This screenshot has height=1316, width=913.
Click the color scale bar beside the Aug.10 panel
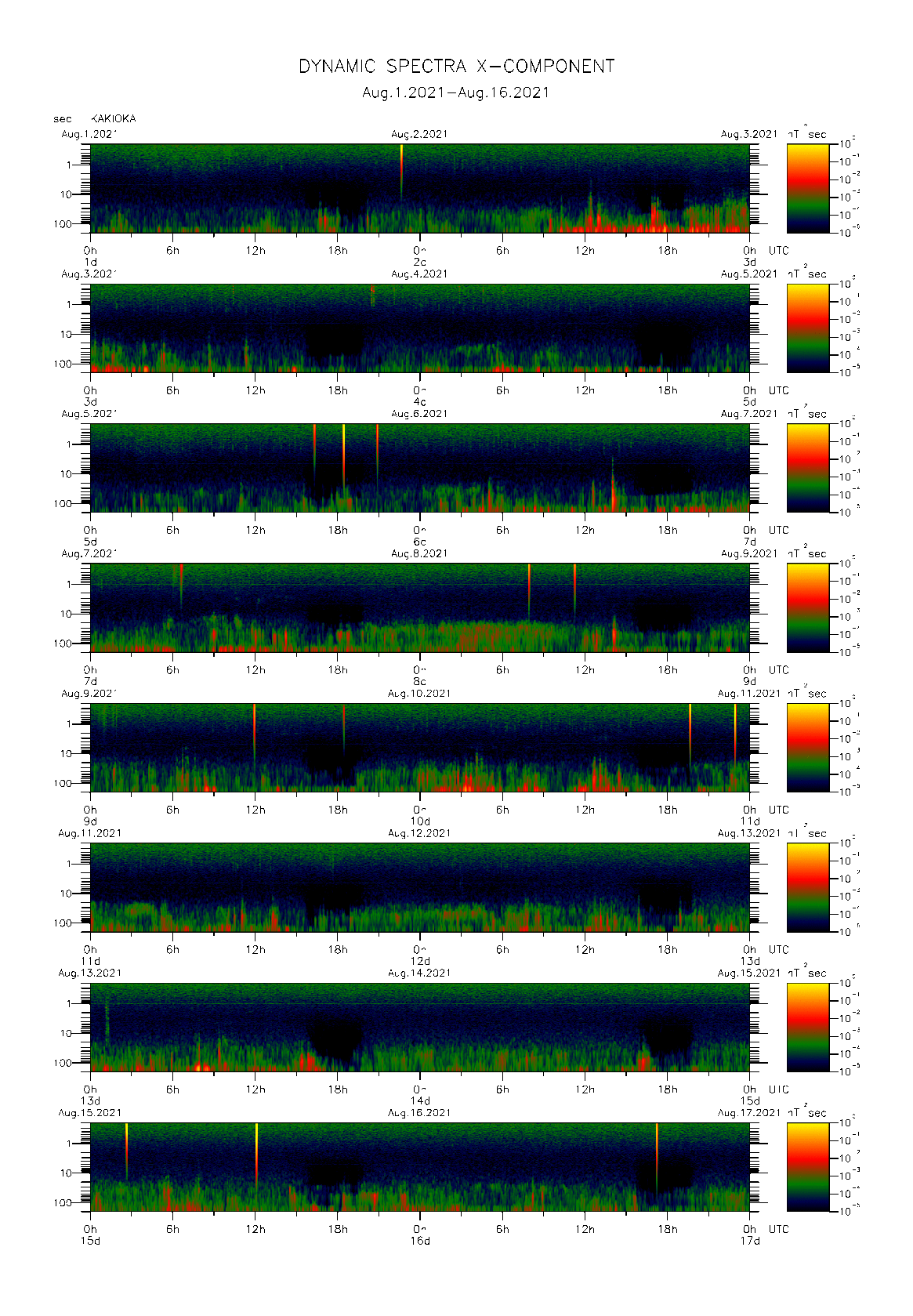click(808, 748)
